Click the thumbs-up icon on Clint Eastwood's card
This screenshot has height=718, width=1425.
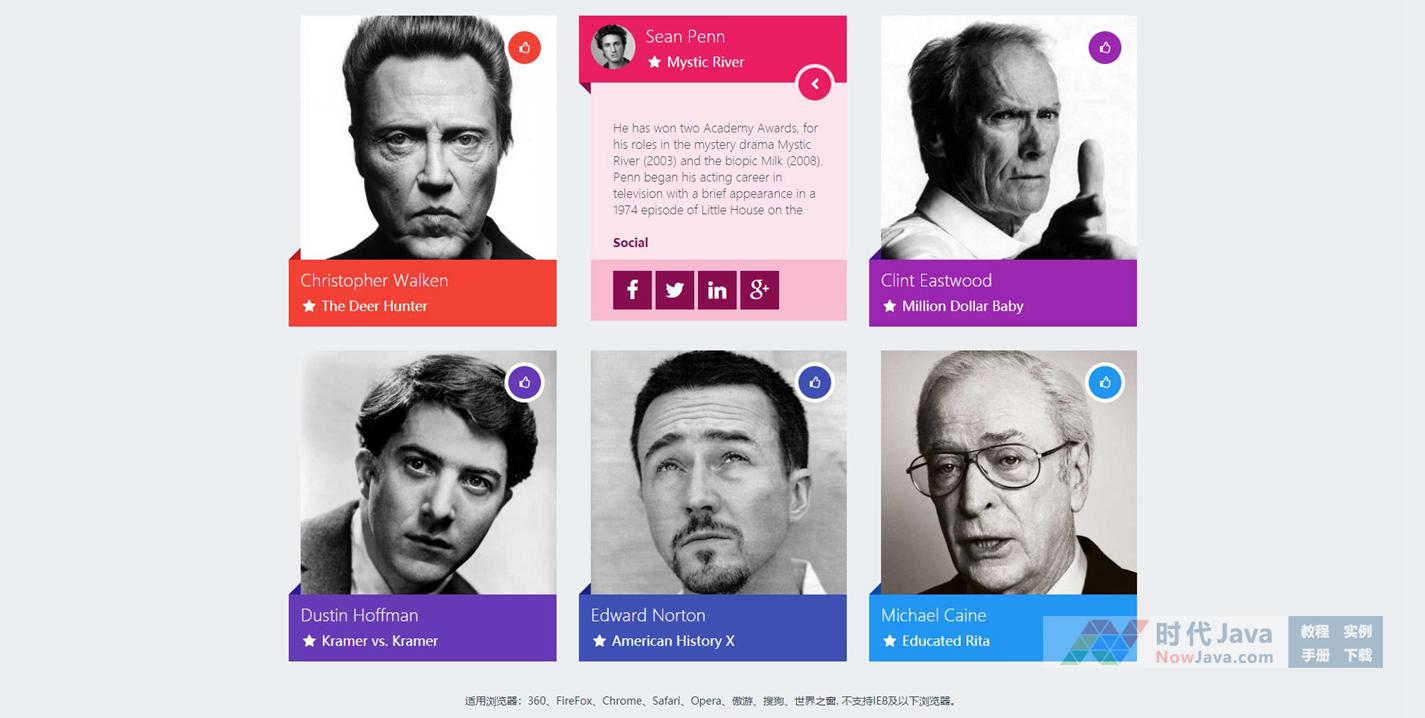1104,48
